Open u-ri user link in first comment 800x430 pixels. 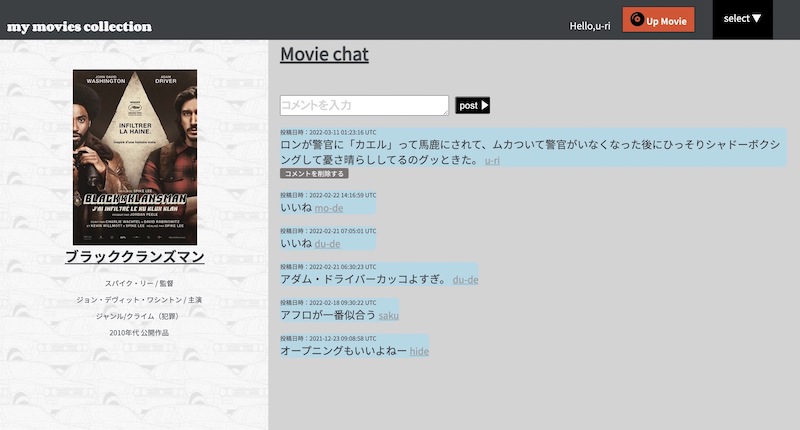click(492, 161)
